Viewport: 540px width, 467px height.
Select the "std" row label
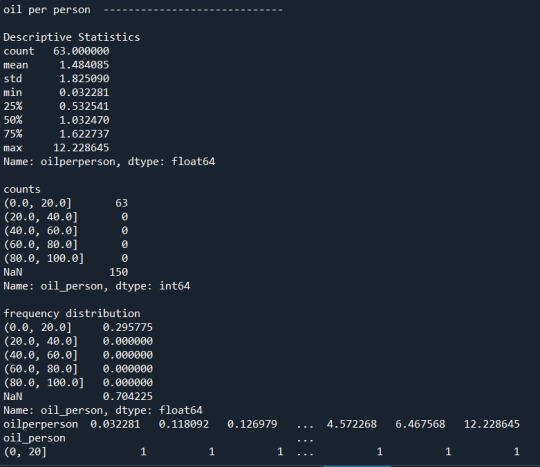coord(13,79)
